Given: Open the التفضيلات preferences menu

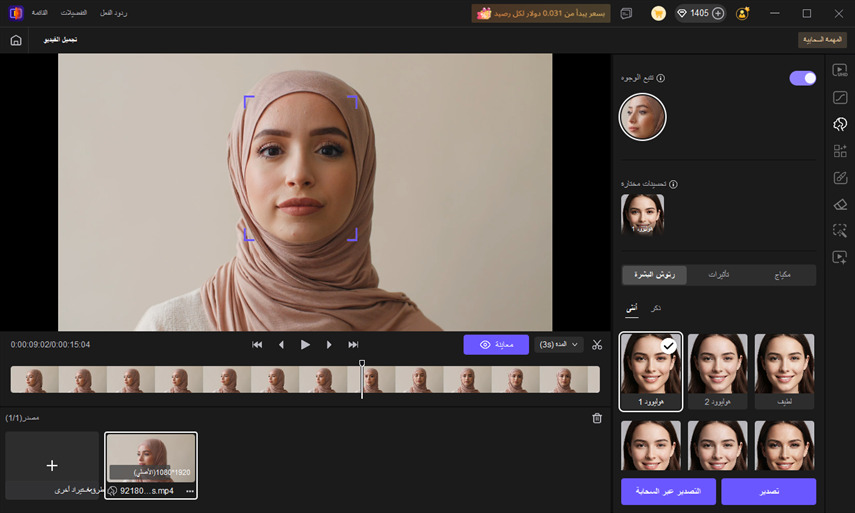Looking at the screenshot, I should click(74, 13).
